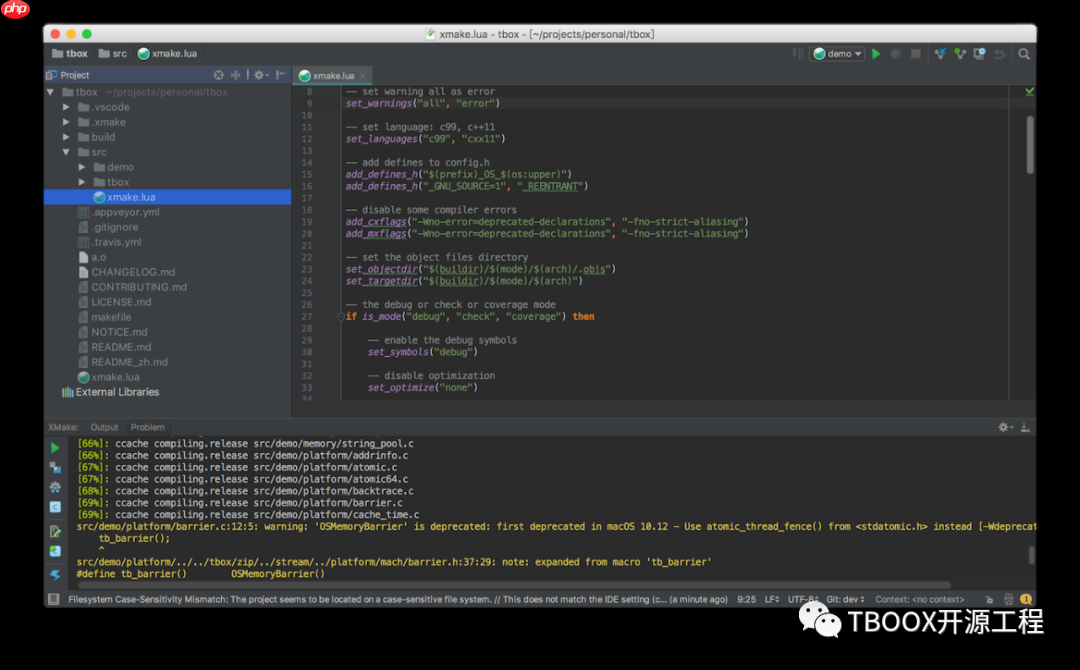Expand the tbox subfolder under src
This screenshot has height=670, width=1080.
coord(82,182)
